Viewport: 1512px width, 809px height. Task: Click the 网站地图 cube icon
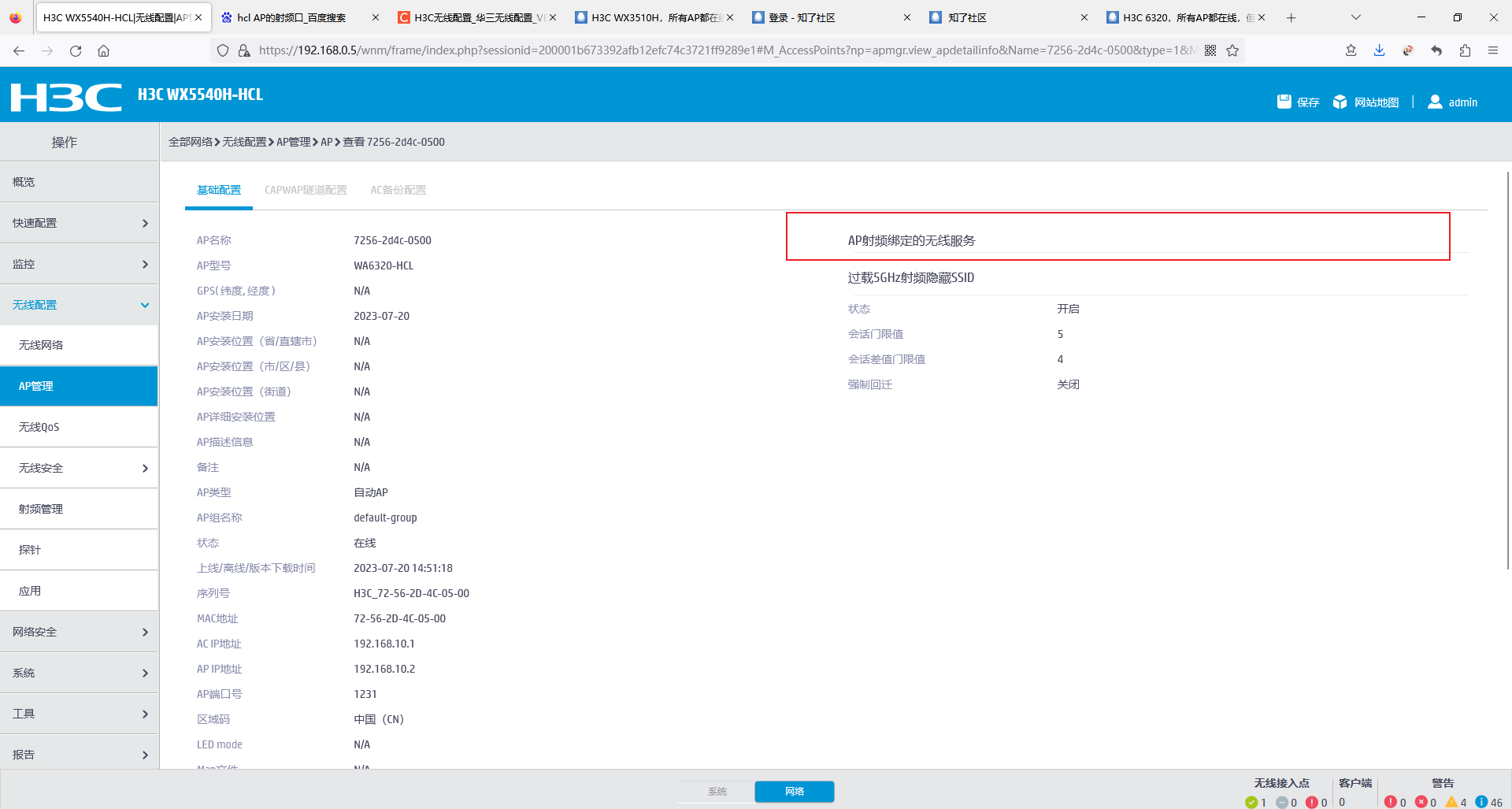click(1340, 102)
